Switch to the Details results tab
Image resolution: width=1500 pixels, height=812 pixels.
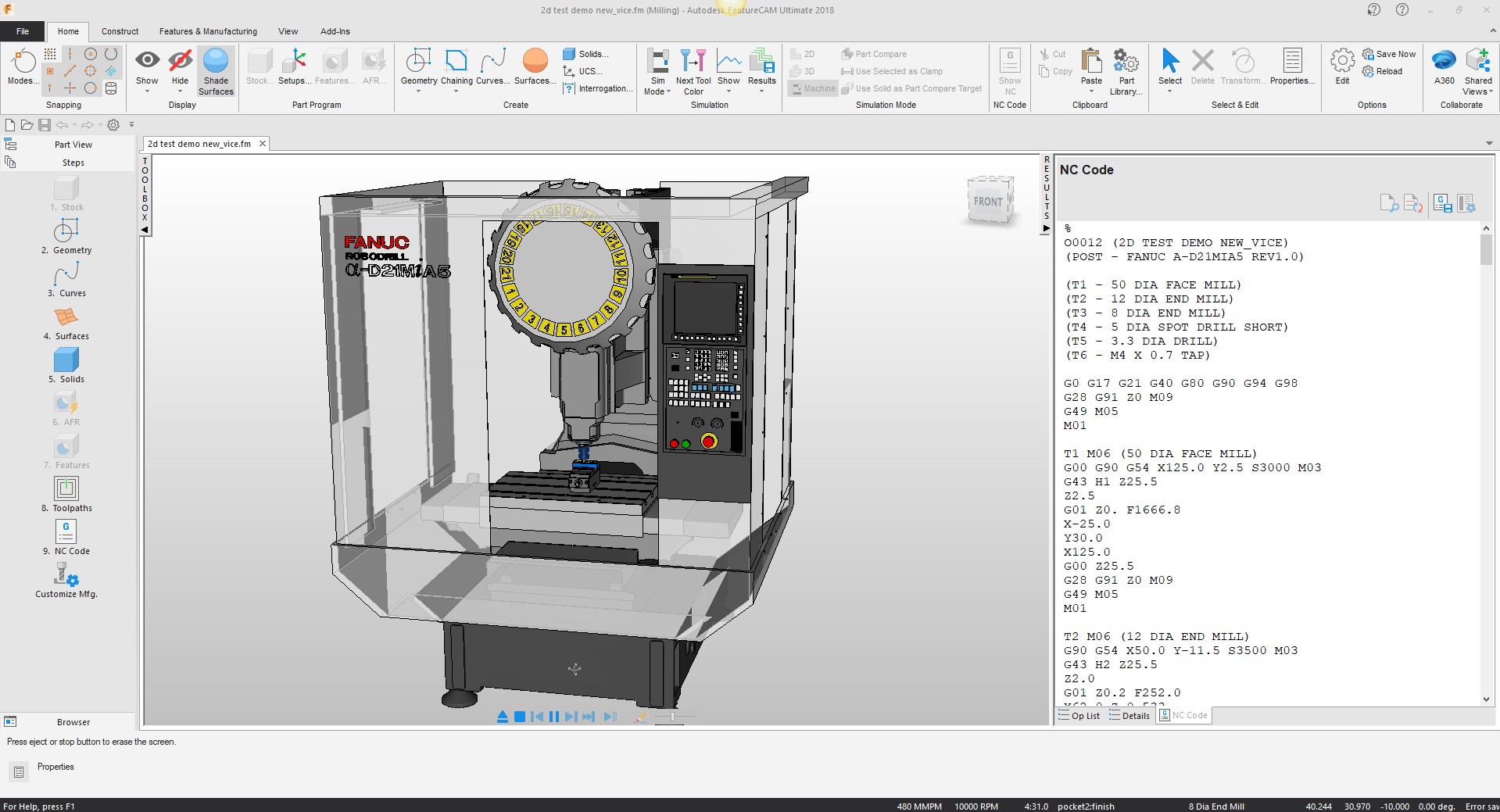[x=1129, y=716]
